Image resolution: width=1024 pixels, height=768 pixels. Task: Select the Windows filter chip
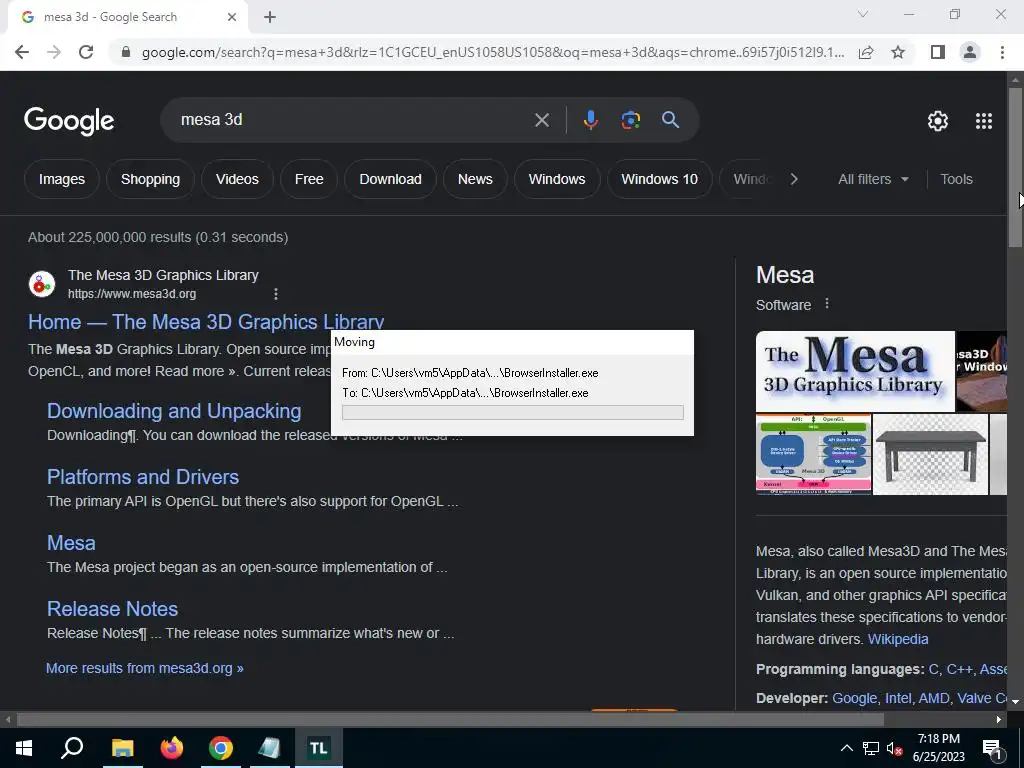point(557,179)
